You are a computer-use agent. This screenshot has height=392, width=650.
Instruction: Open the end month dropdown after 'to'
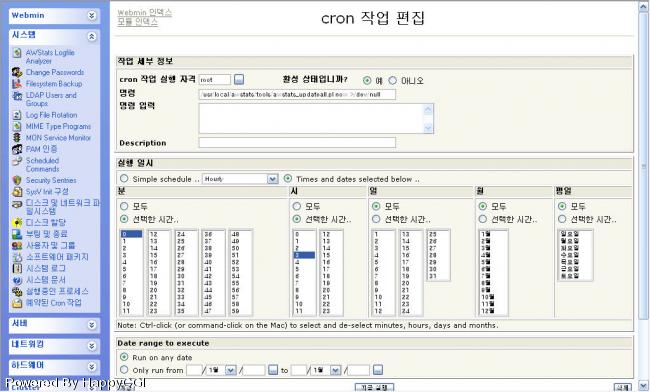pyautogui.click(x=327, y=370)
